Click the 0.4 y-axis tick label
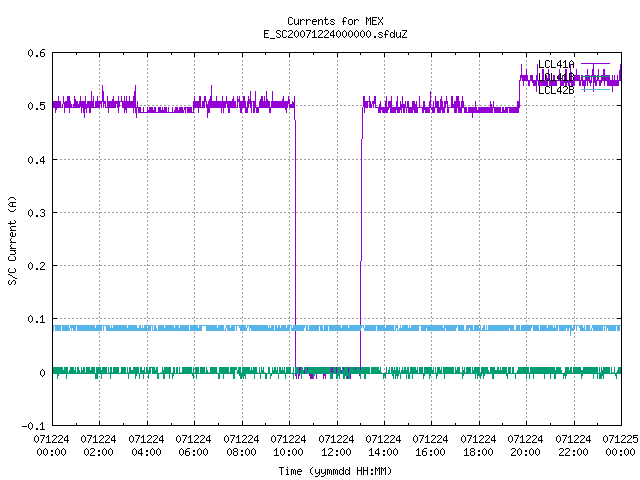 [x=36, y=160]
